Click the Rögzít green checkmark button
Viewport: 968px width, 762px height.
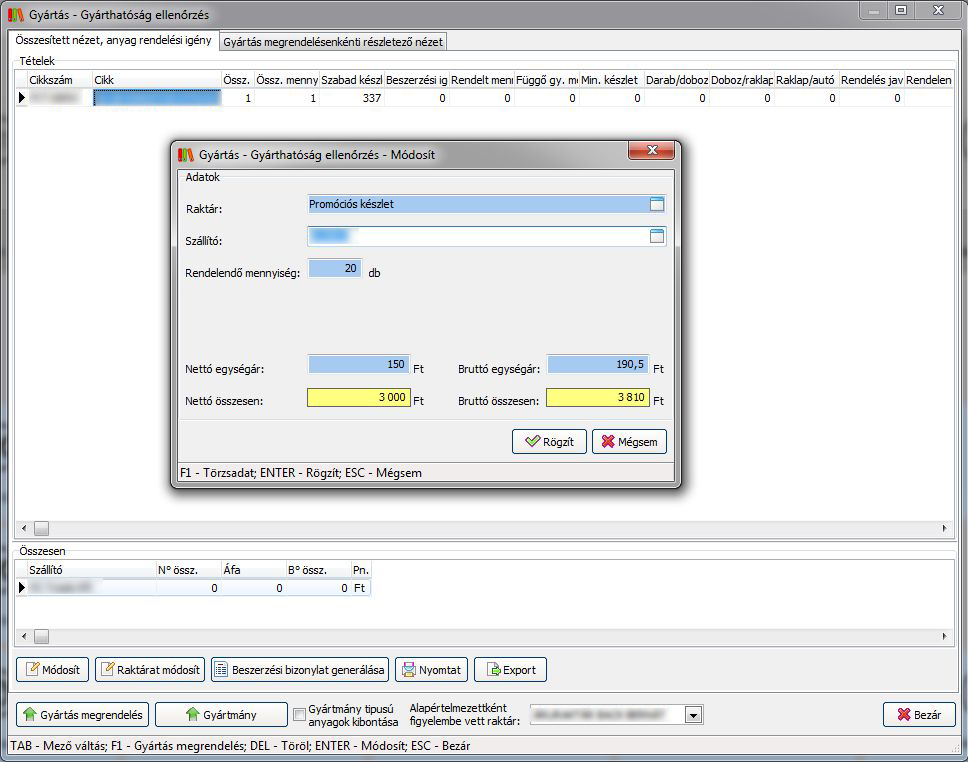(x=549, y=442)
